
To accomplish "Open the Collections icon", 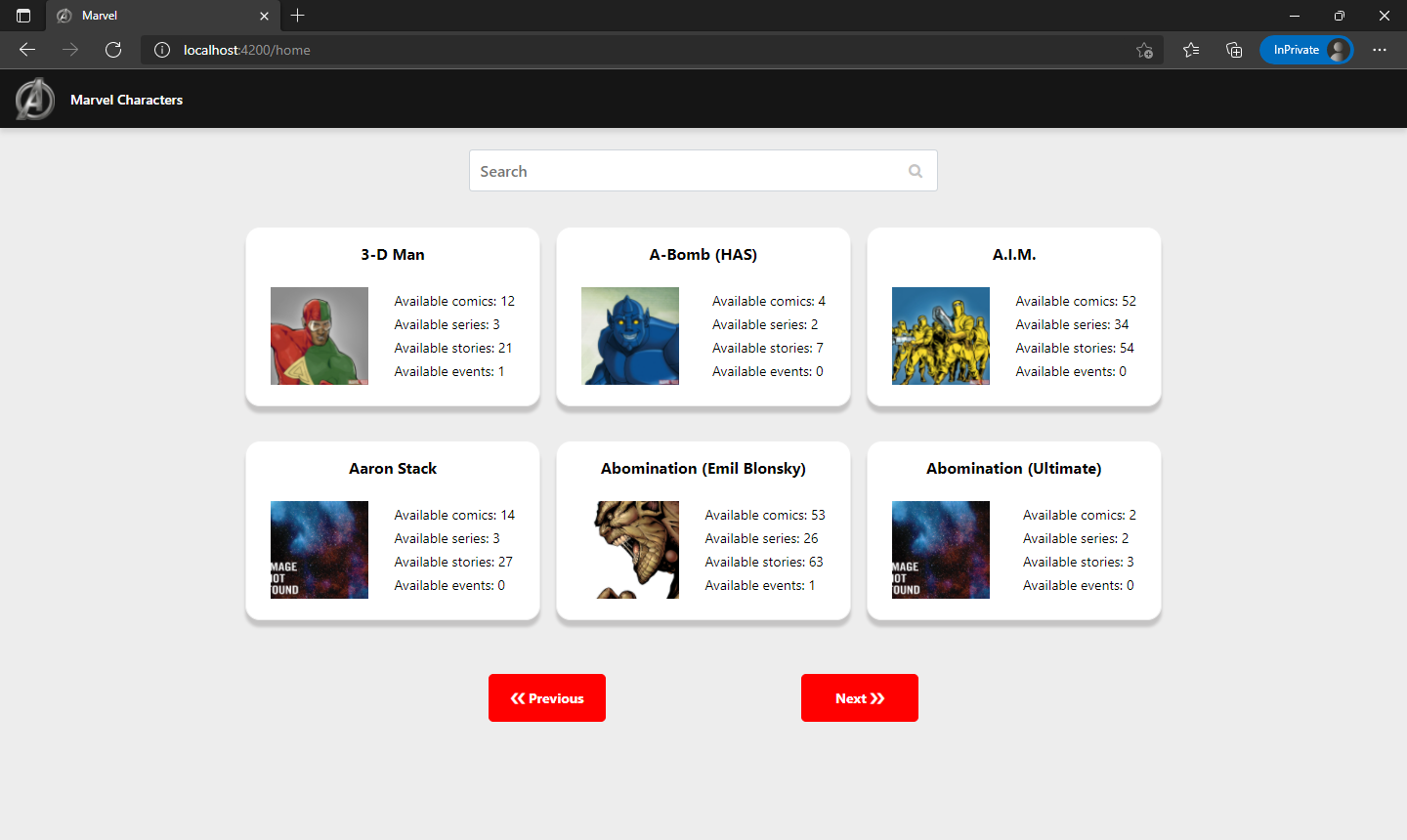I will click(x=1234, y=50).
